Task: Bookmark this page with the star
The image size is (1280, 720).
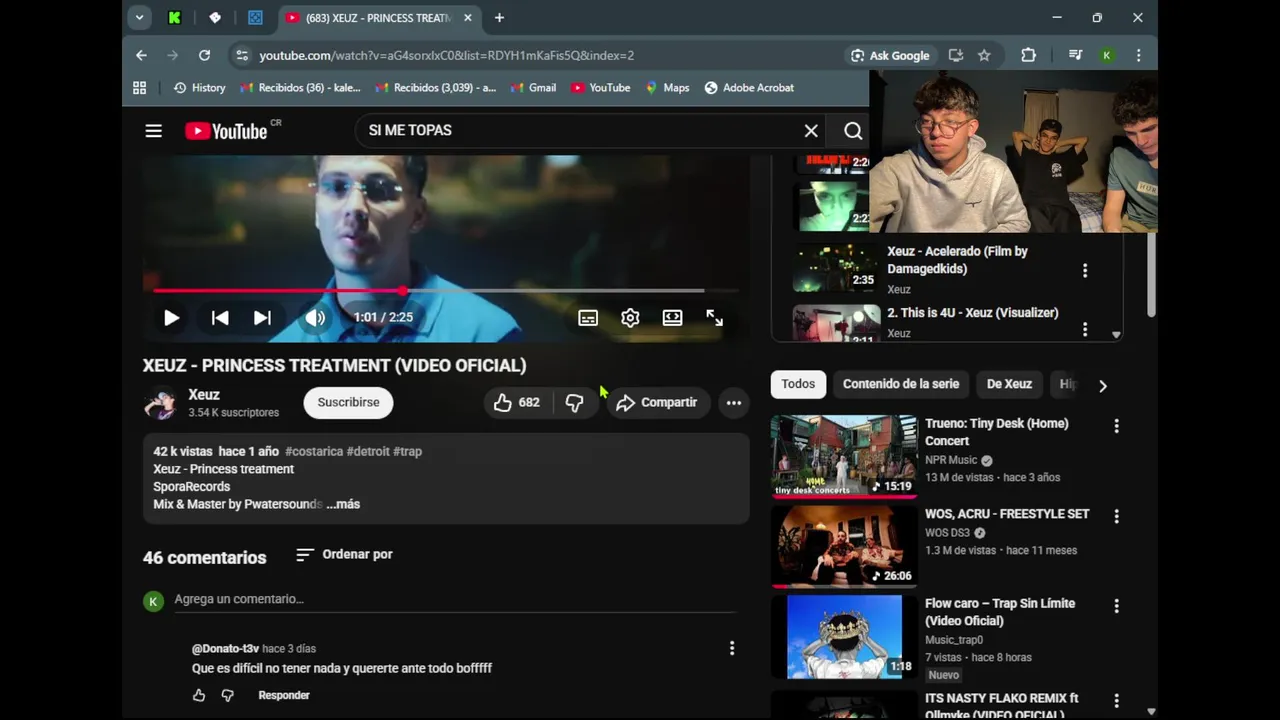Action: (x=984, y=55)
